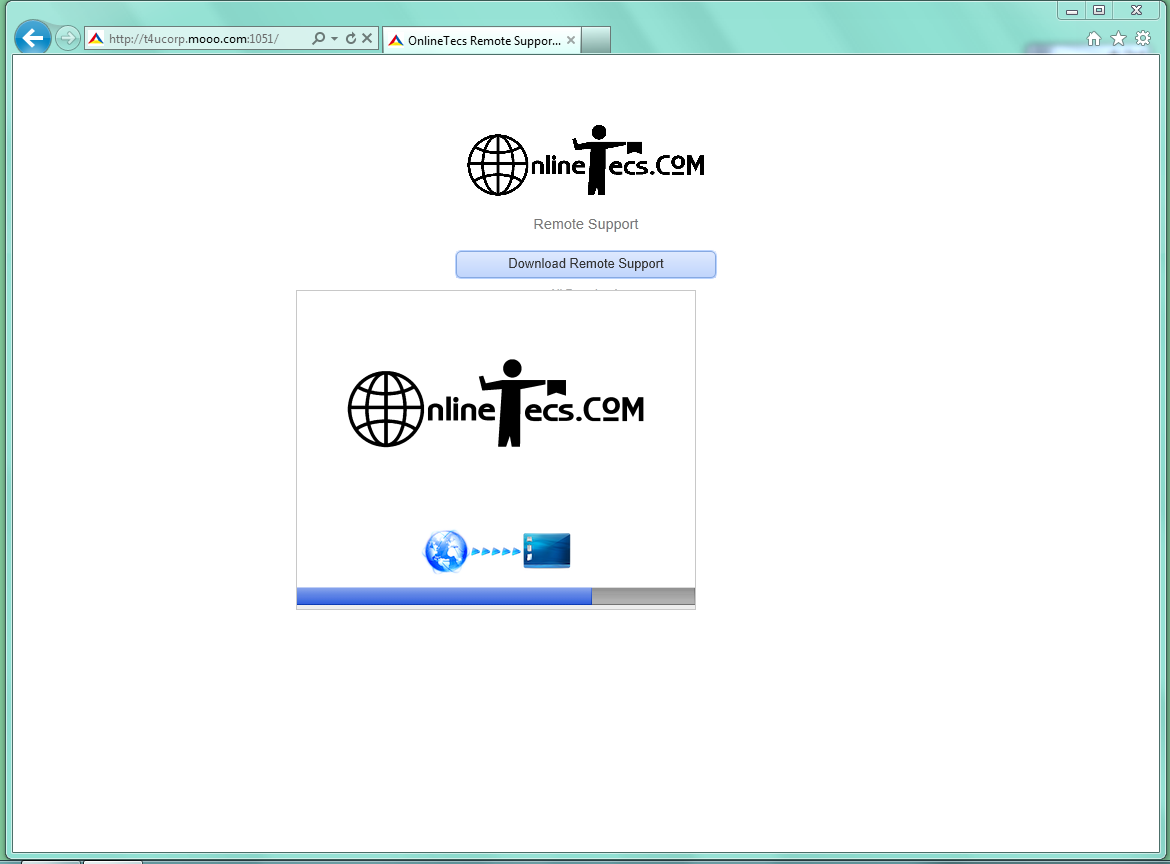Screen dimensions: 1170x864
Task: Maximize the browser window
Action: pyautogui.click(x=1099, y=10)
